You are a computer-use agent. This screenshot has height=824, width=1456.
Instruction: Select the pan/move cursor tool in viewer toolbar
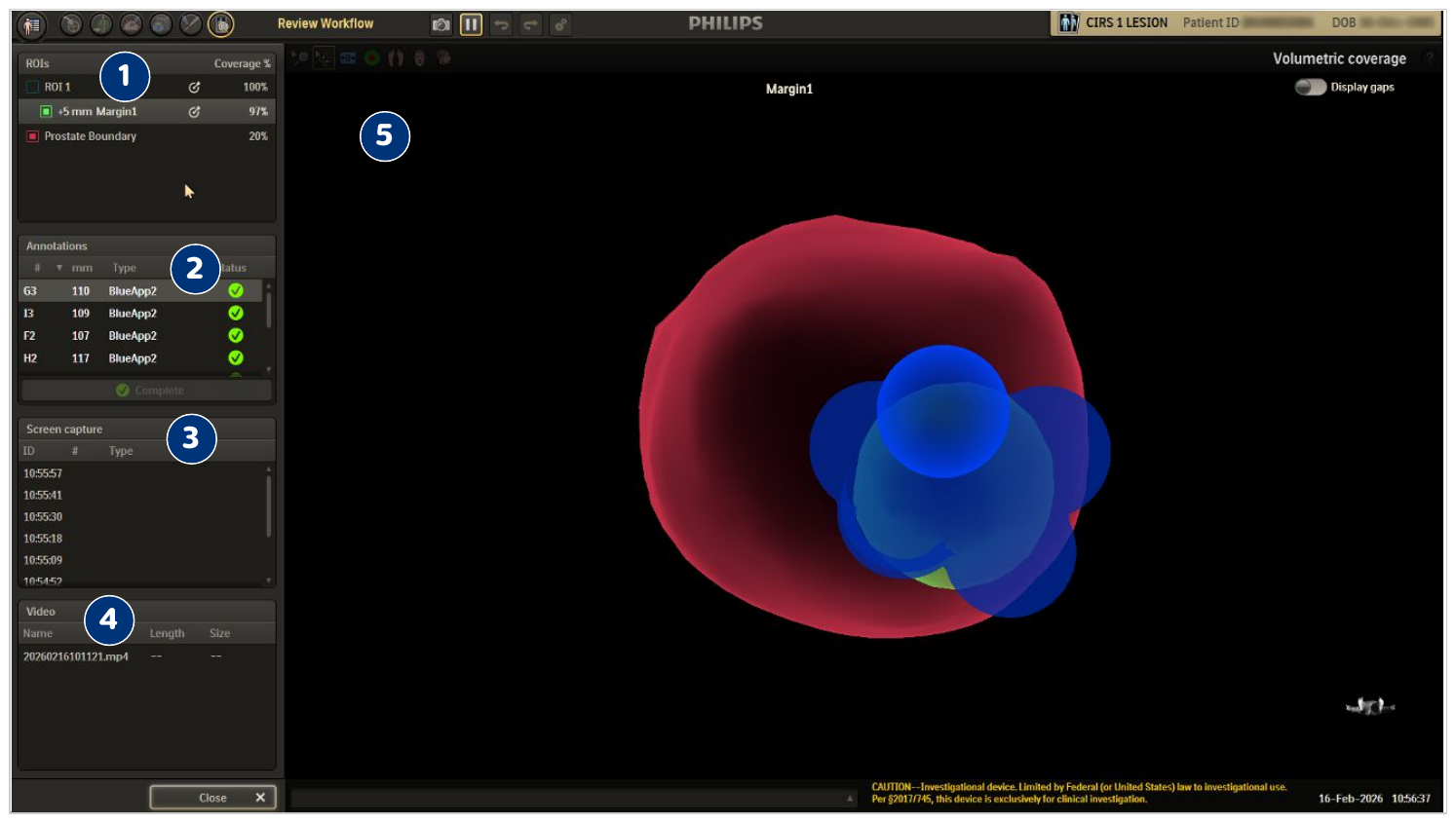point(323,58)
